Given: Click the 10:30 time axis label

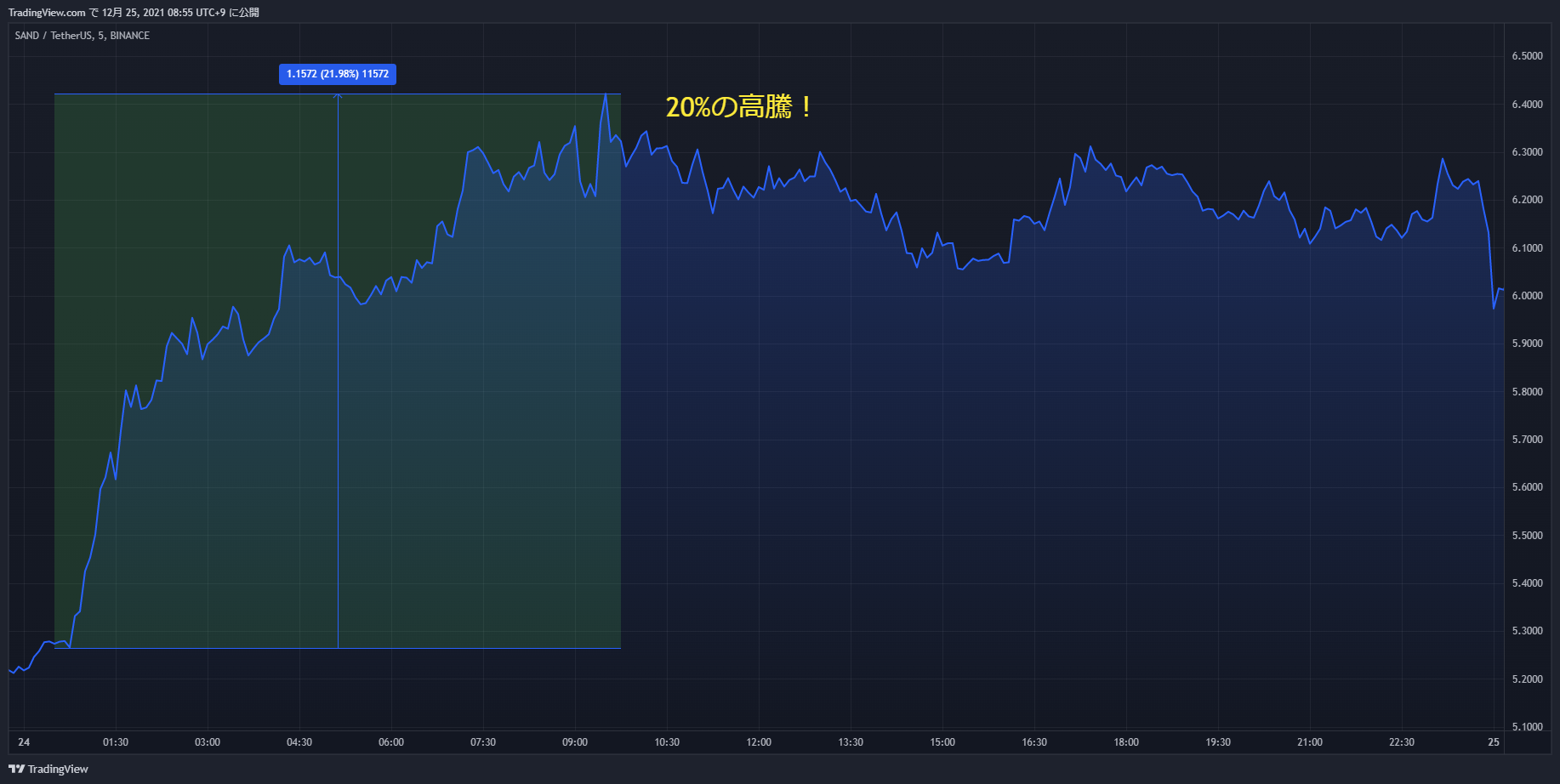Looking at the screenshot, I should (x=667, y=742).
